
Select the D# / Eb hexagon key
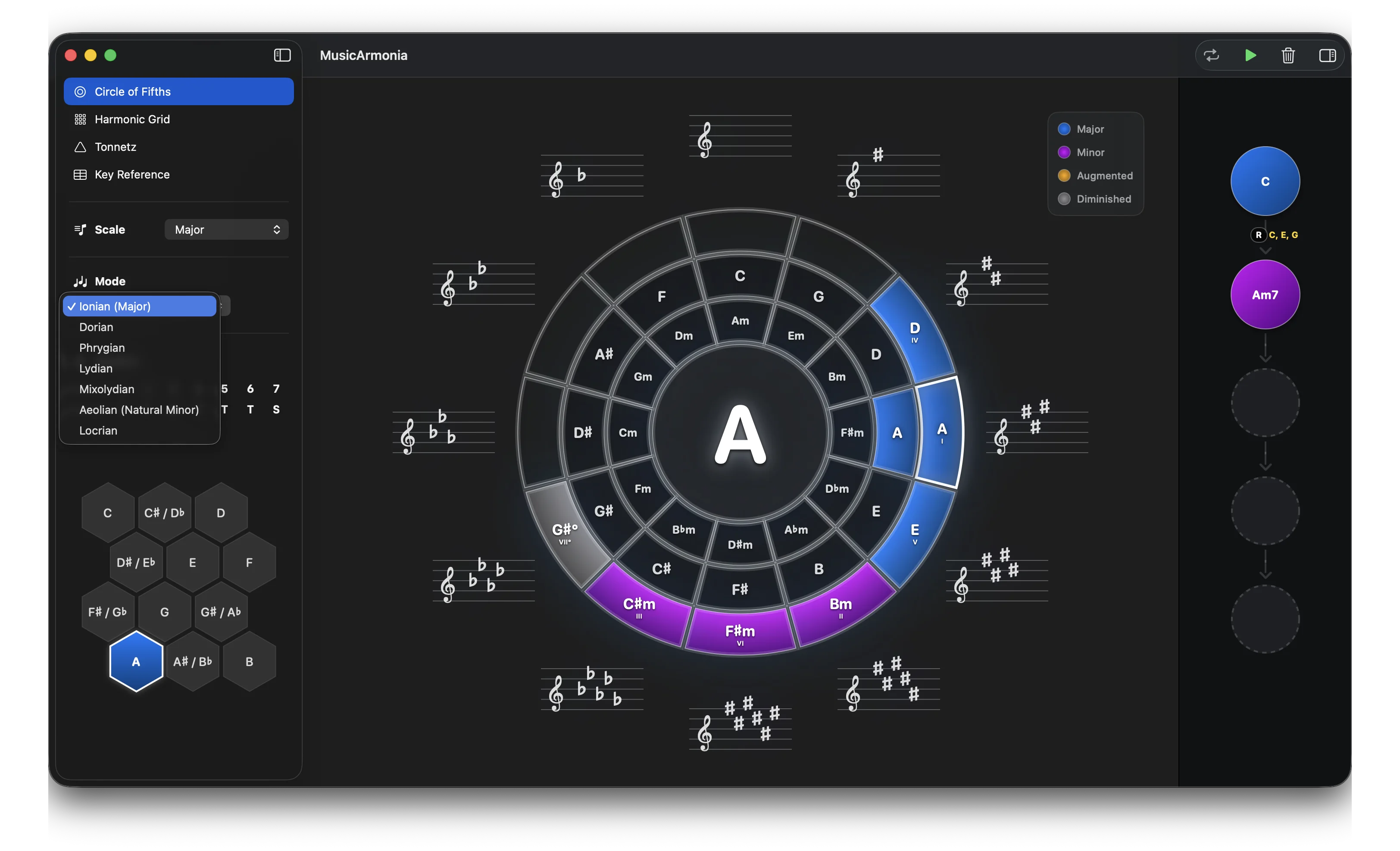tap(136, 563)
